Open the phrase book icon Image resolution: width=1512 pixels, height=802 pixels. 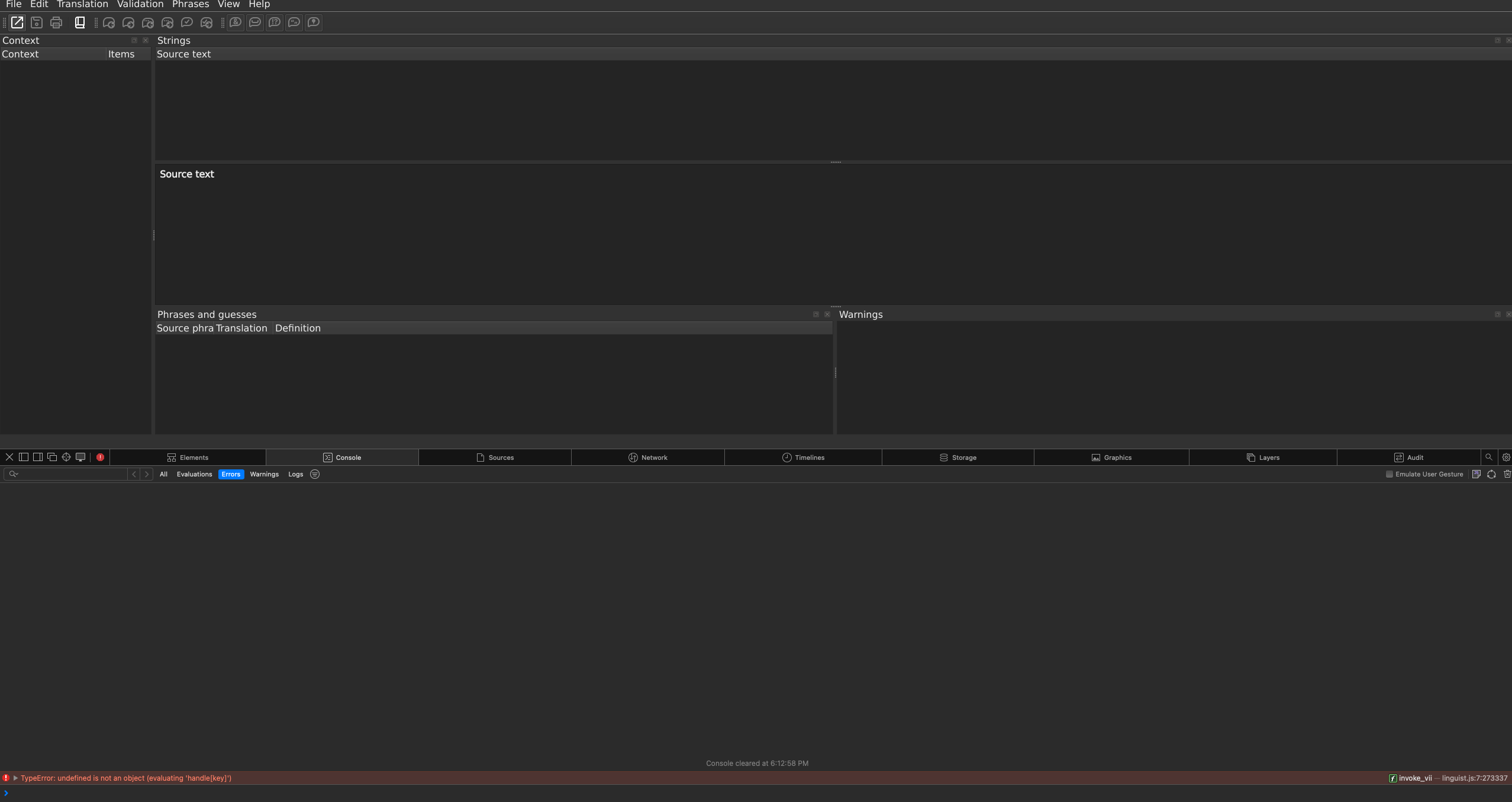click(80, 22)
